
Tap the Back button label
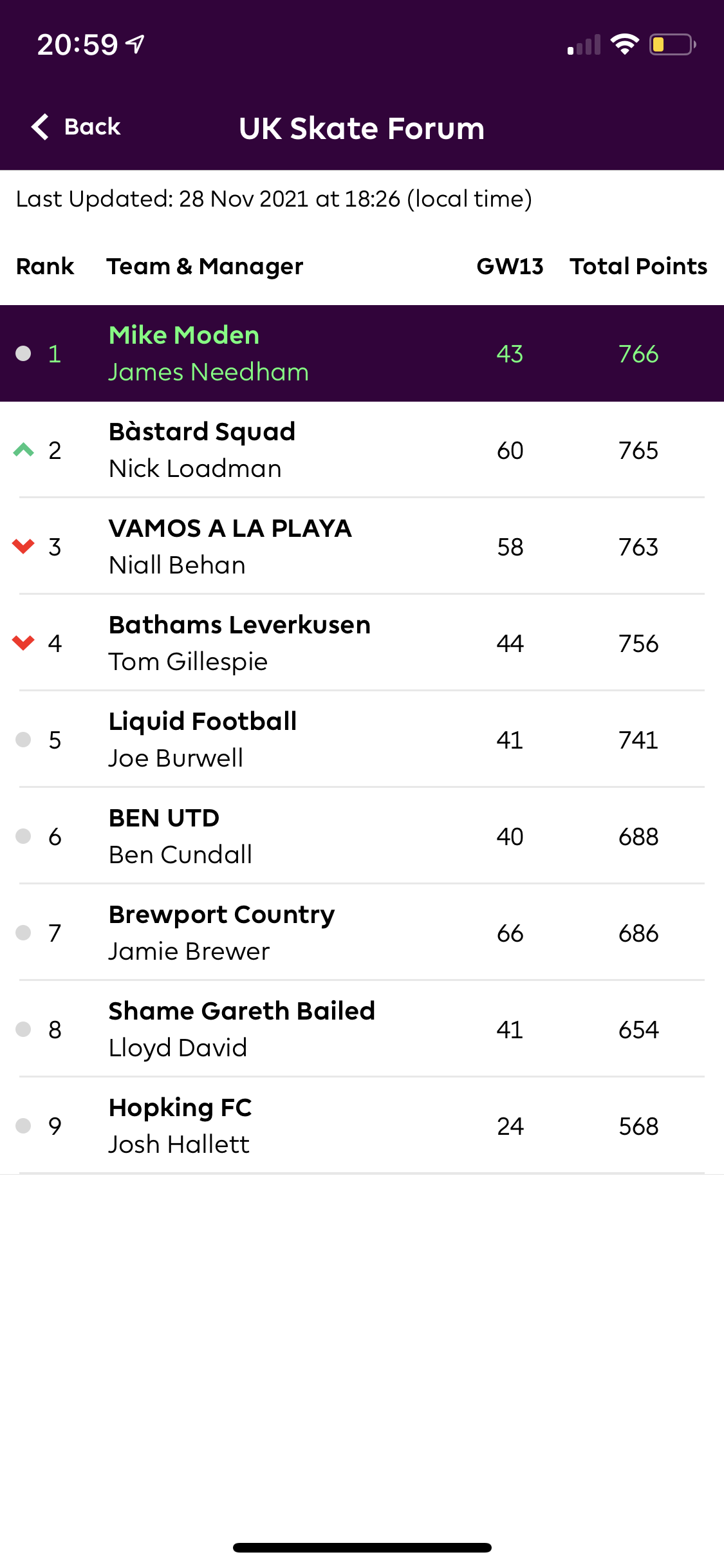[x=92, y=127]
